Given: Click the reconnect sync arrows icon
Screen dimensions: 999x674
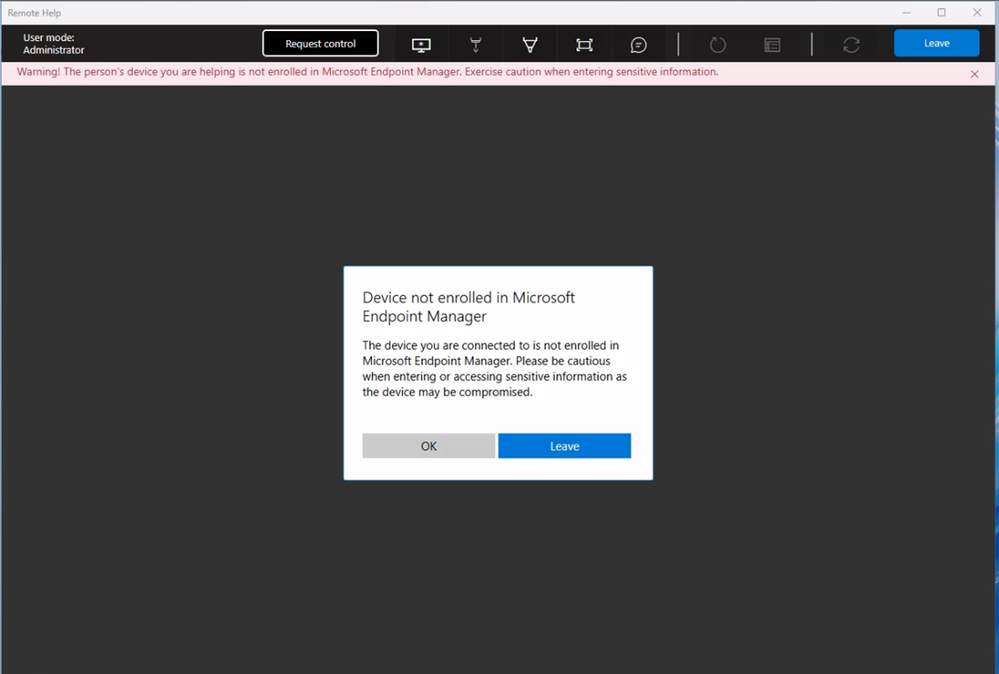Looking at the screenshot, I should tap(851, 45).
